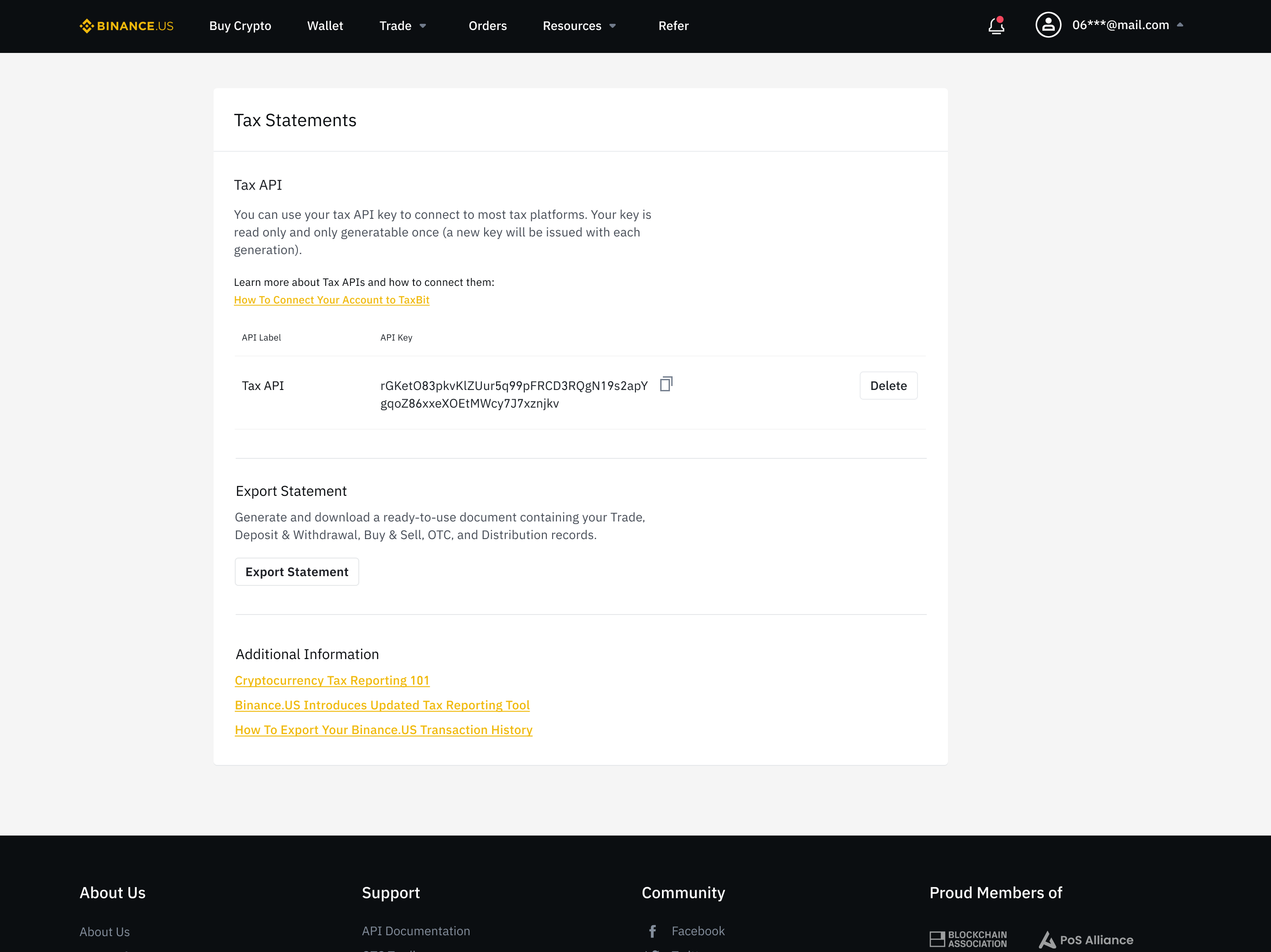Click the user profile avatar icon
This screenshot has width=1271, height=952.
(1048, 25)
